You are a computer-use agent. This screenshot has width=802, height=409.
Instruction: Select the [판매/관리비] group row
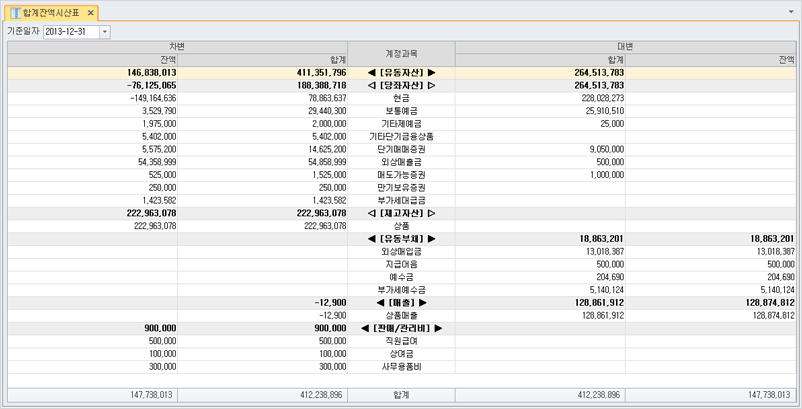(x=401, y=328)
